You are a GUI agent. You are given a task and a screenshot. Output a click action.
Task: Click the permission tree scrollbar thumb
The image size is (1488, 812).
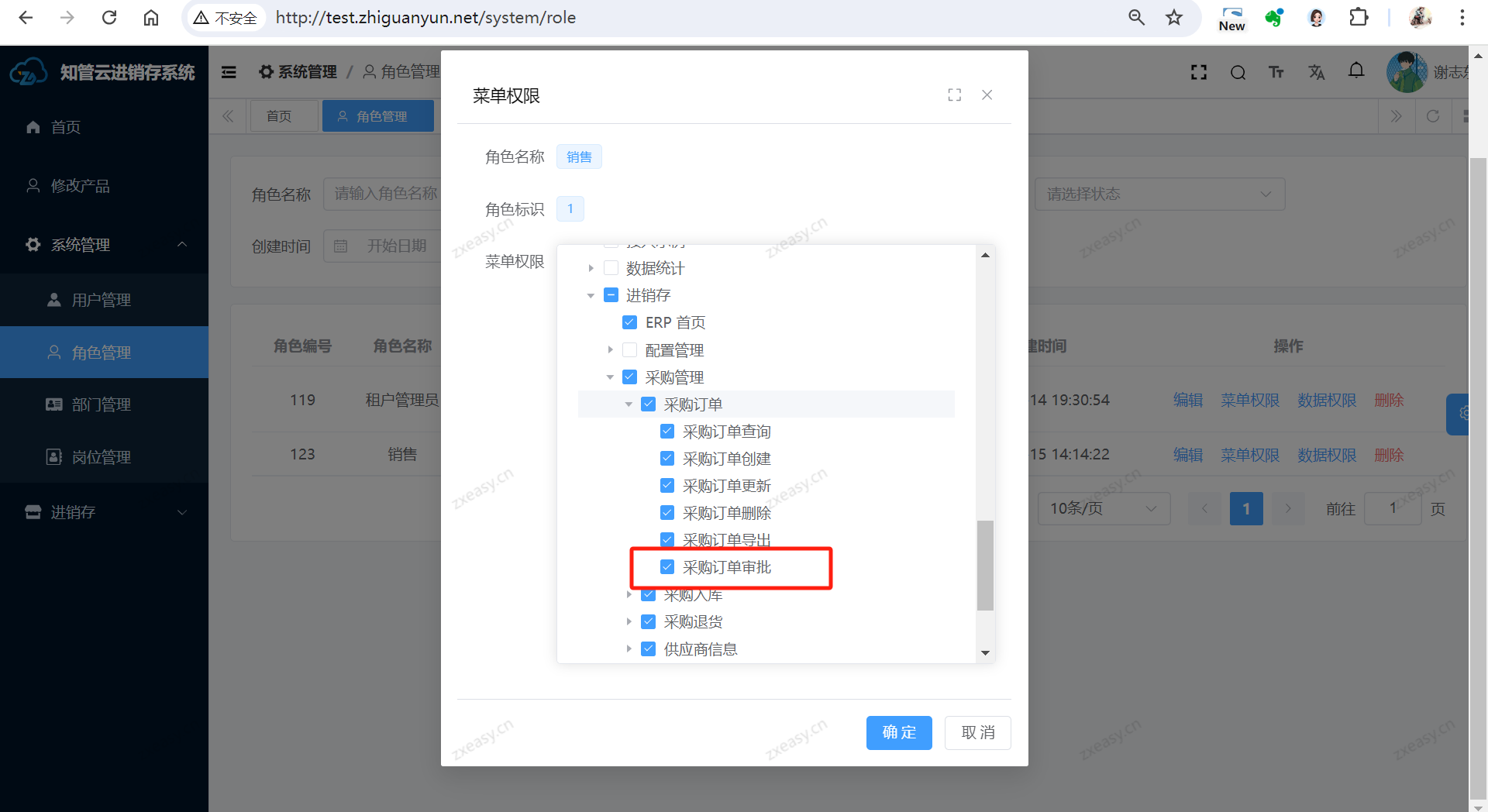click(985, 566)
